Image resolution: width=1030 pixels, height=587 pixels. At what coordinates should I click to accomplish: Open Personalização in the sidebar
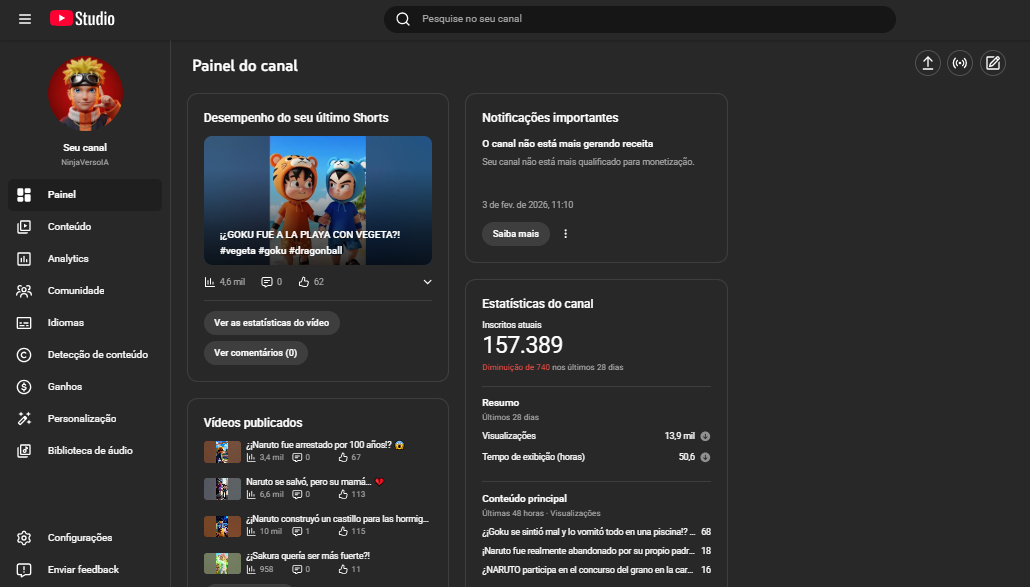point(81,419)
